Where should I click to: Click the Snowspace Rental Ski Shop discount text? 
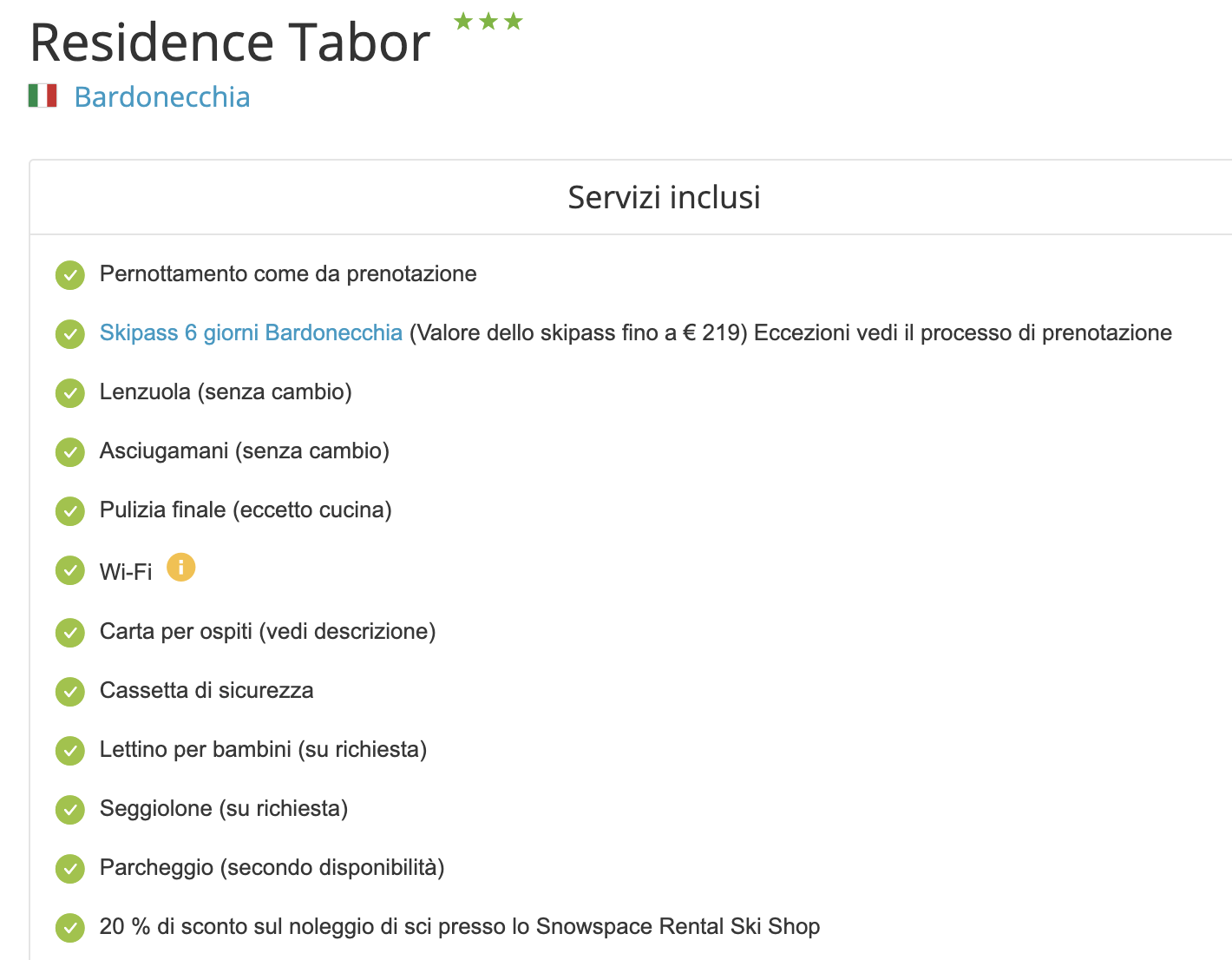tap(460, 926)
